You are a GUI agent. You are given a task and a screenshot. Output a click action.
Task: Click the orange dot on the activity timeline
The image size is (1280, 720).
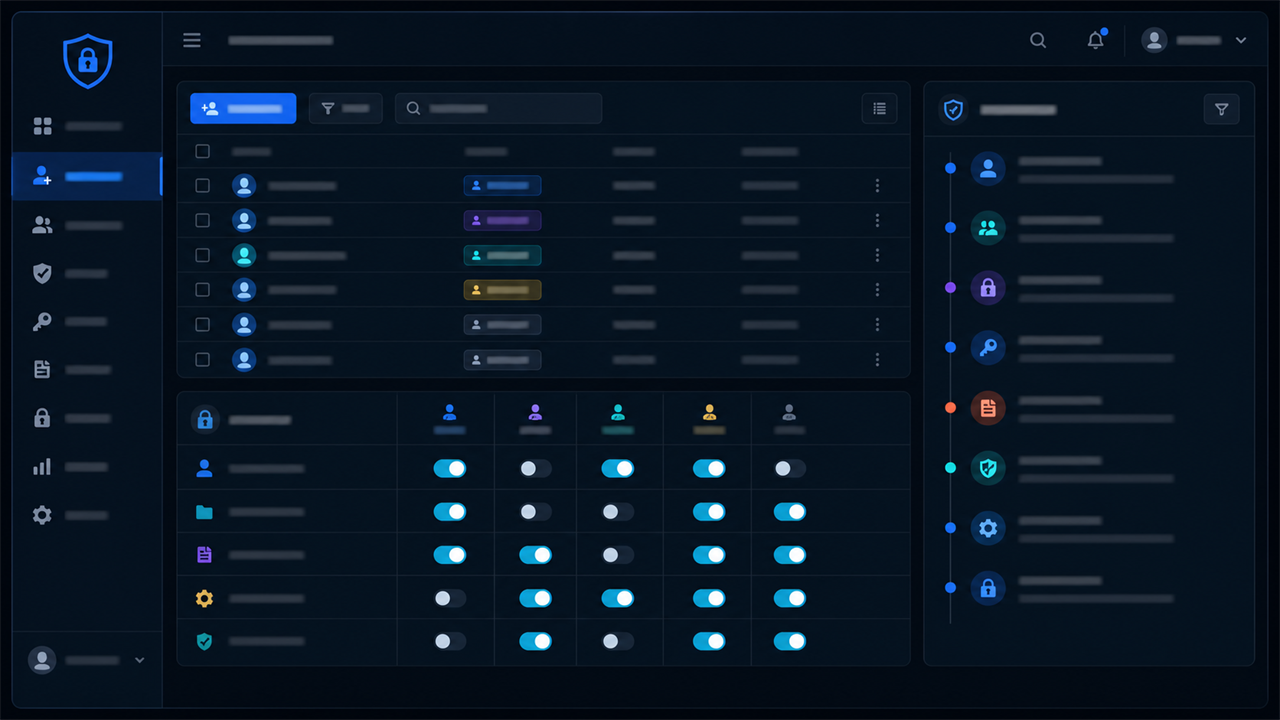click(950, 407)
